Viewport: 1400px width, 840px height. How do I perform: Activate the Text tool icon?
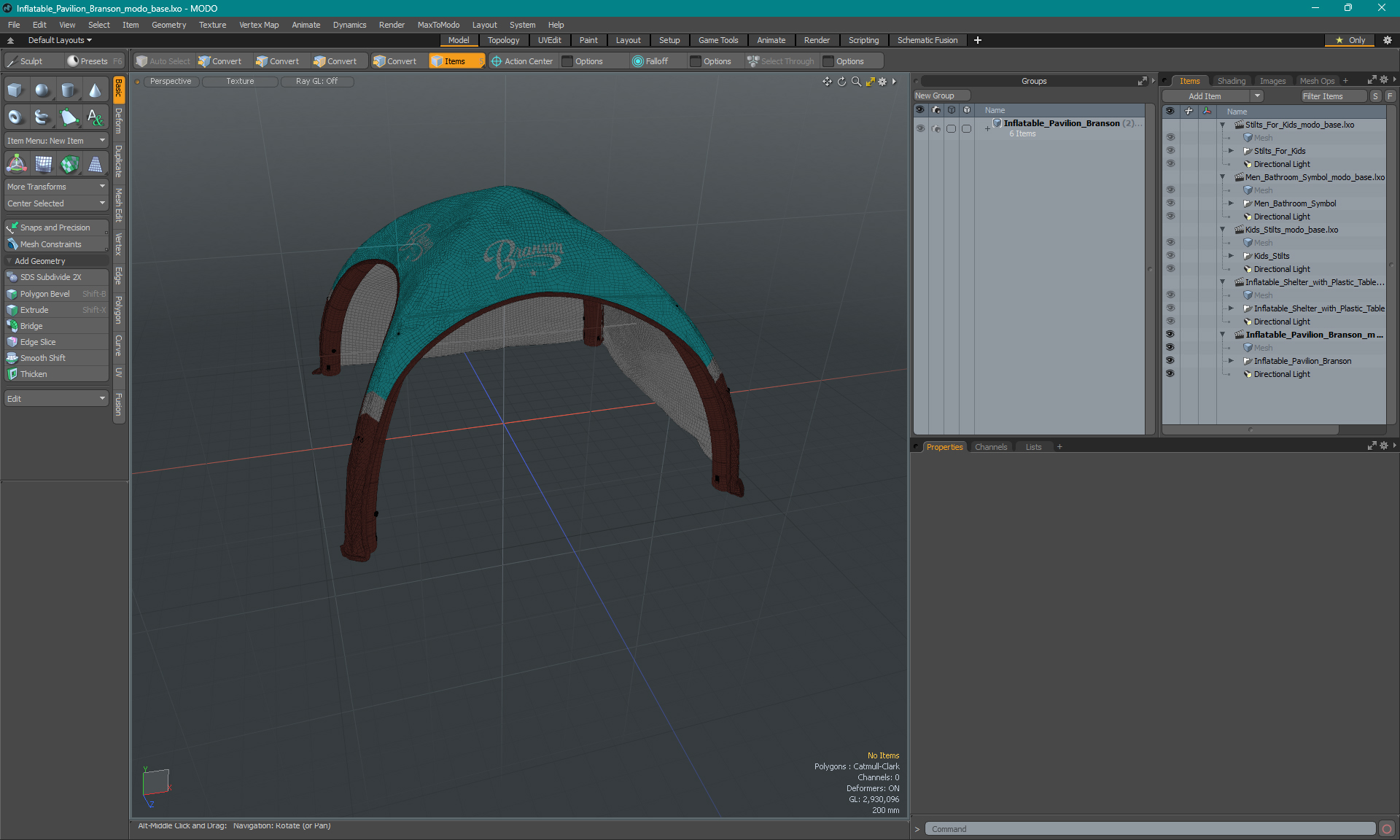click(x=95, y=117)
